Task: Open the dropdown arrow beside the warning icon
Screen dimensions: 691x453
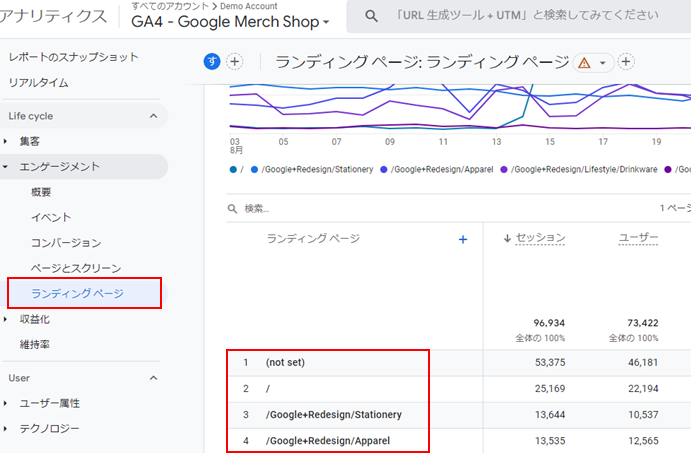Action: pos(602,63)
